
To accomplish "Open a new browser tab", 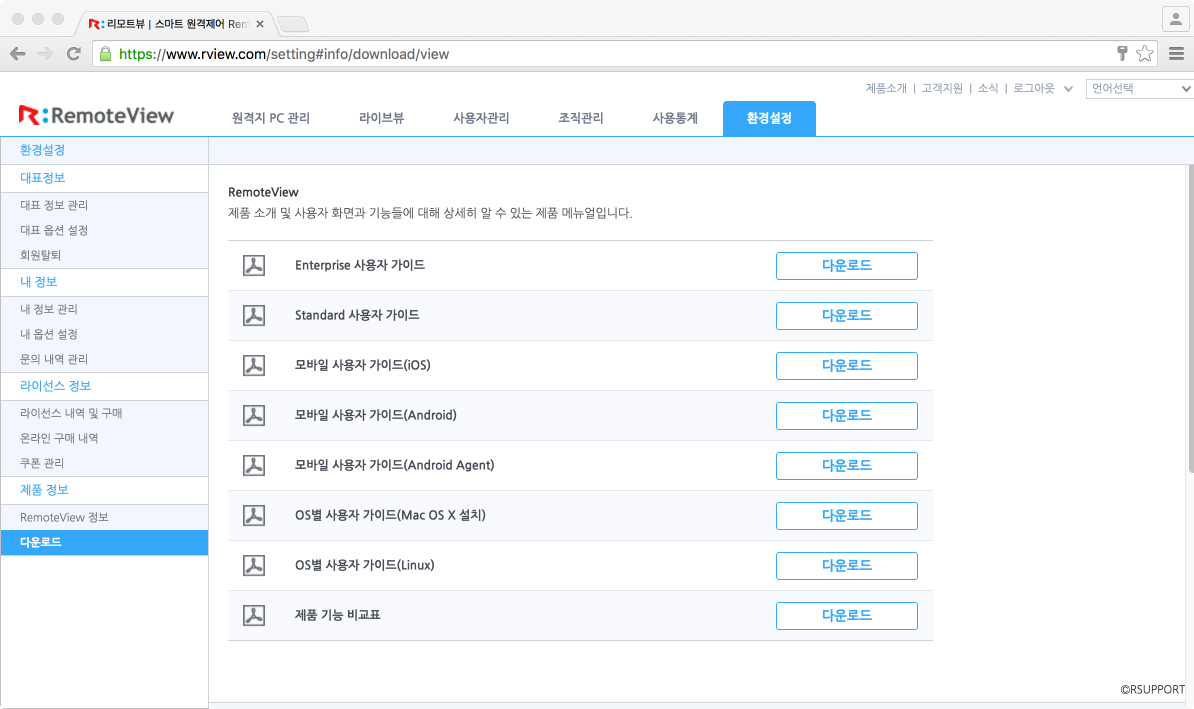I will tap(293, 24).
